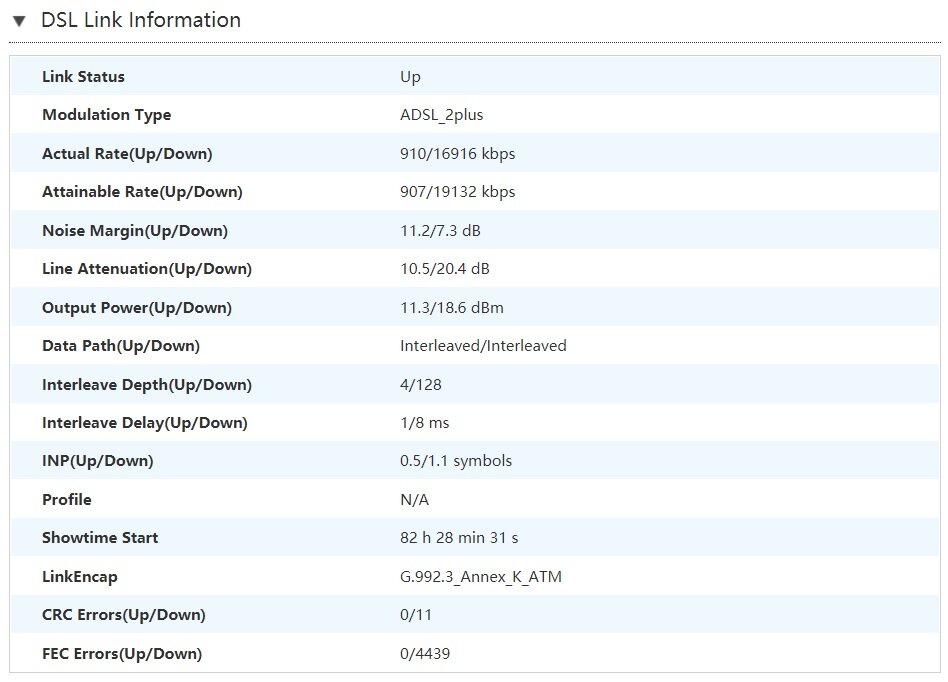Click the Attainable Rate value 907/19132 kbps

[458, 192]
